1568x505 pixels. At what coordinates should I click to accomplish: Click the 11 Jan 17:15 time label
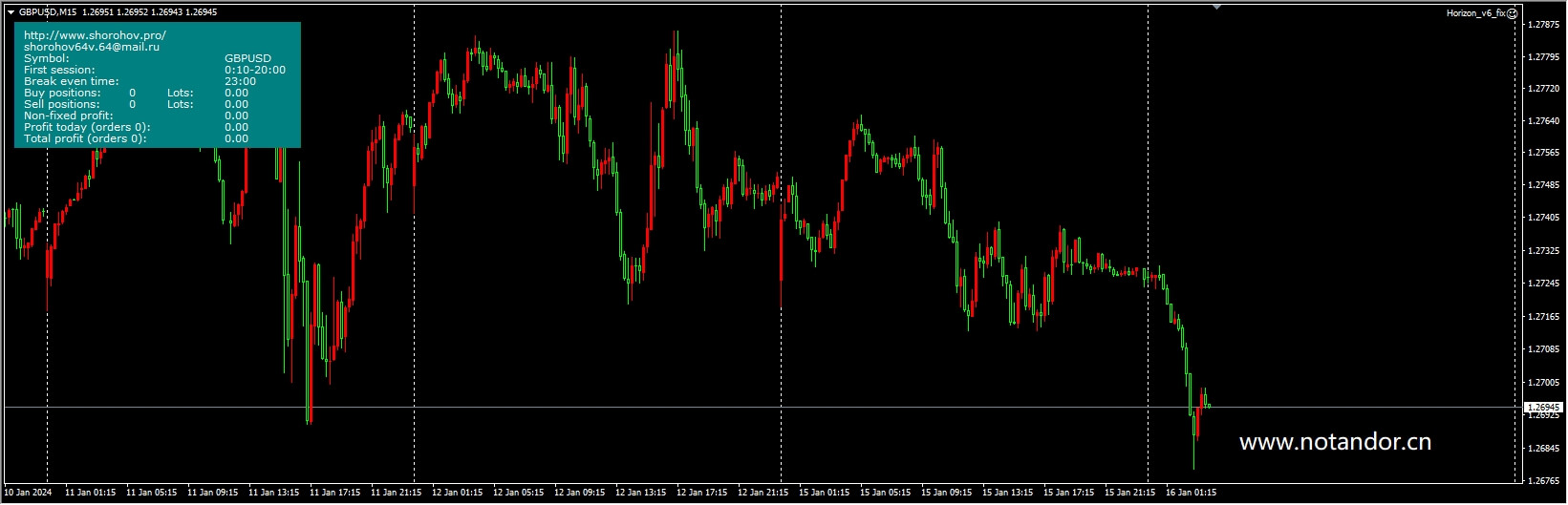334,493
